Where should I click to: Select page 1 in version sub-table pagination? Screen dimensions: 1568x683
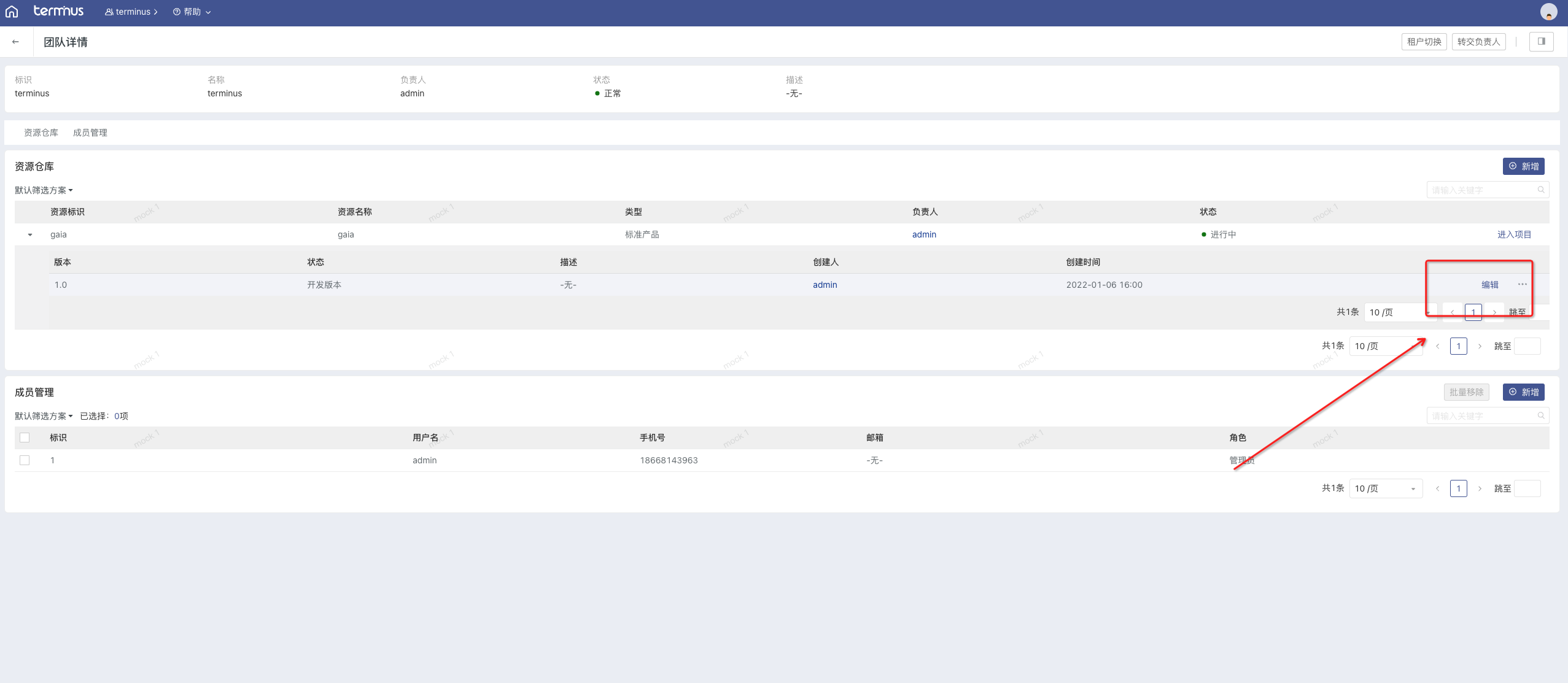[x=1473, y=312]
